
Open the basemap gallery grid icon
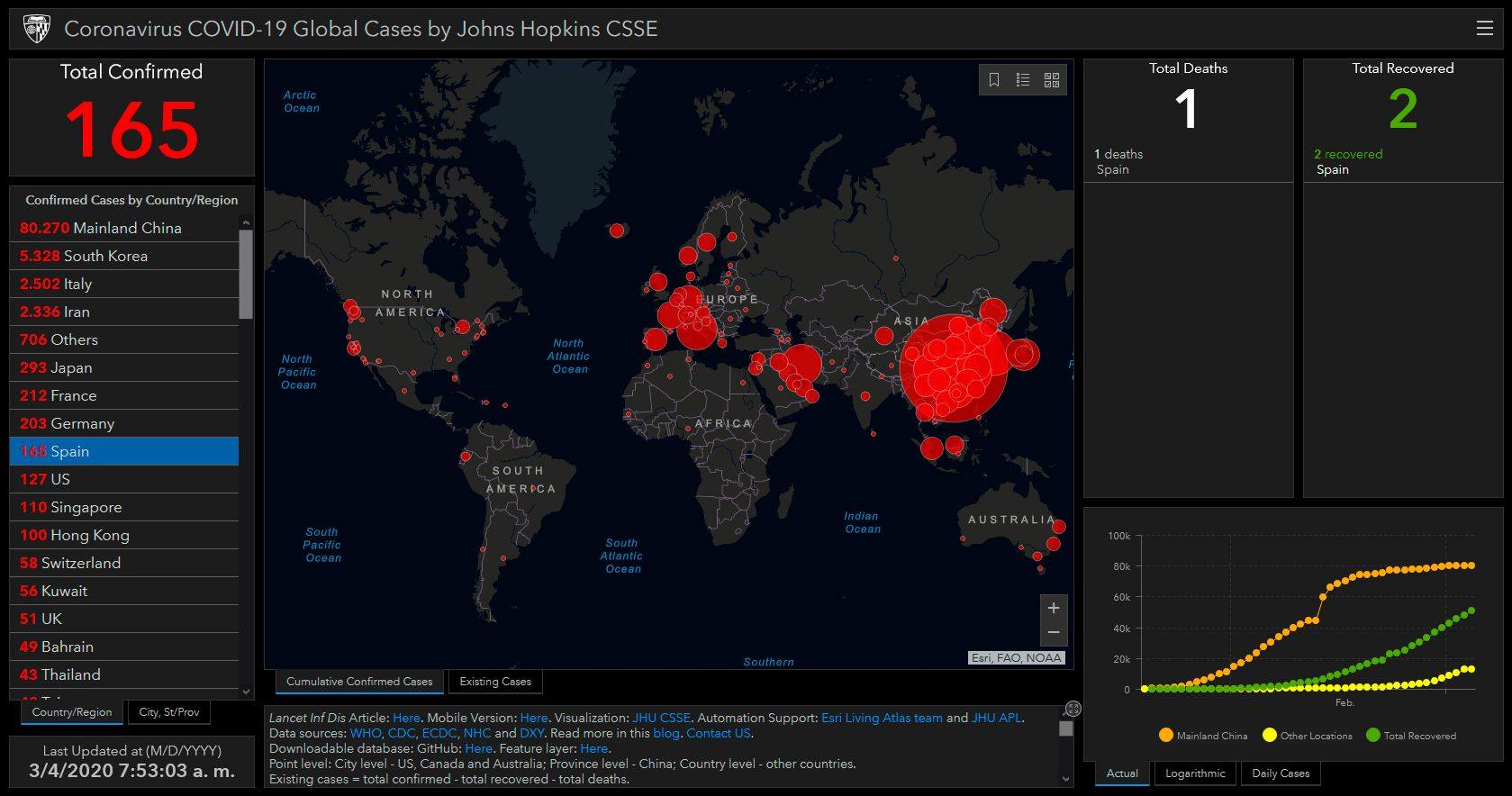(x=1052, y=80)
